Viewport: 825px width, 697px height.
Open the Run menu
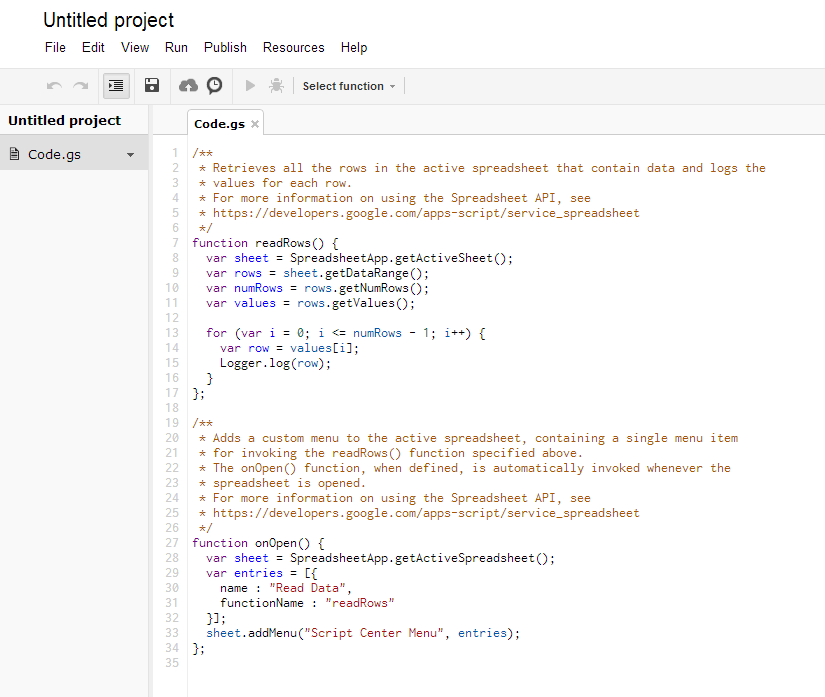(x=176, y=47)
